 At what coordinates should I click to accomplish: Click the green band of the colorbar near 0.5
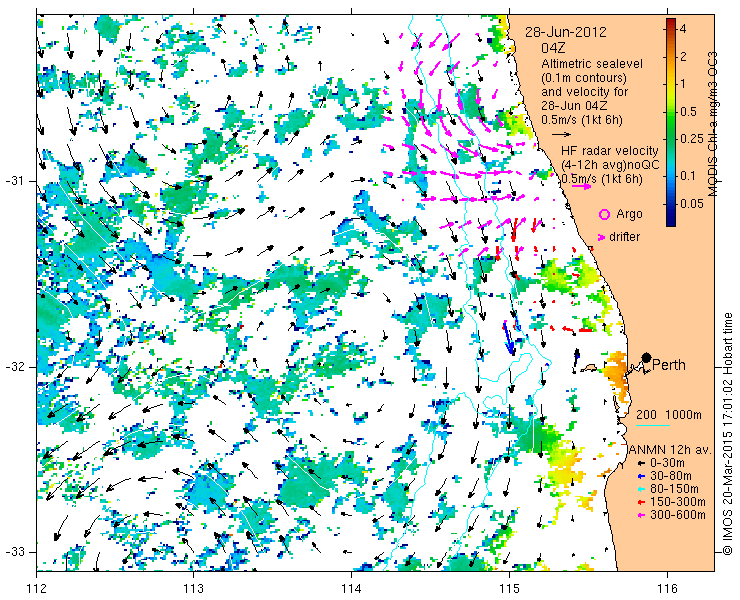671,112
